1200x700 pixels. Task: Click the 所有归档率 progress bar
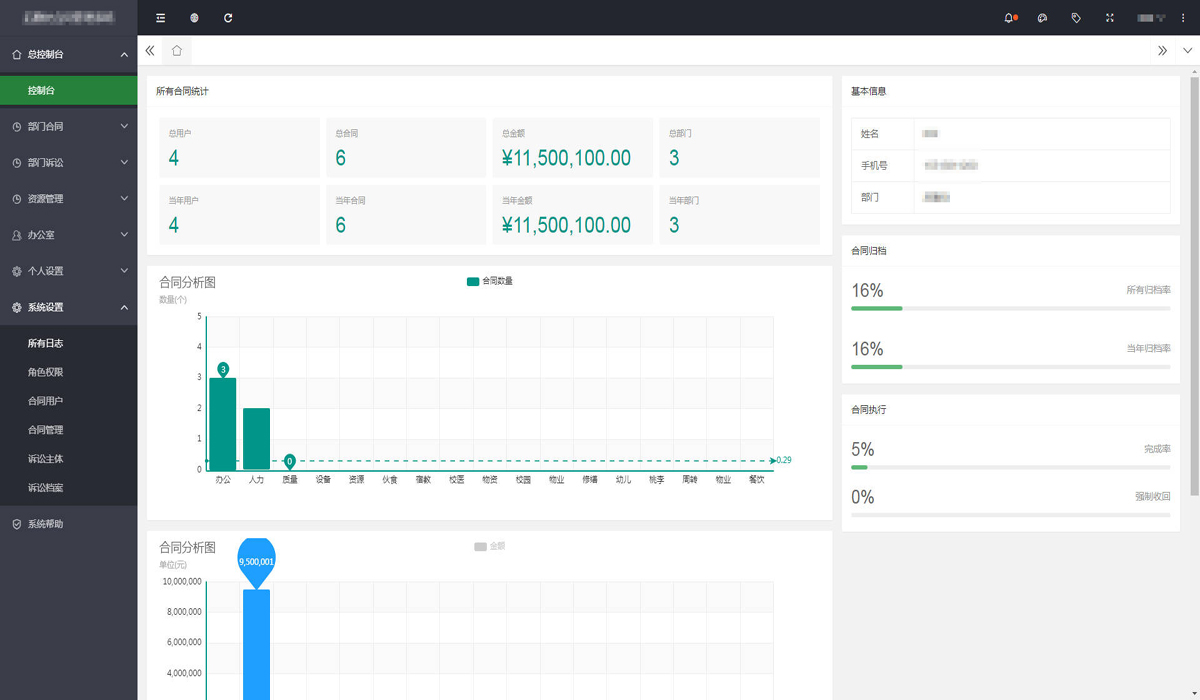[1010, 309]
